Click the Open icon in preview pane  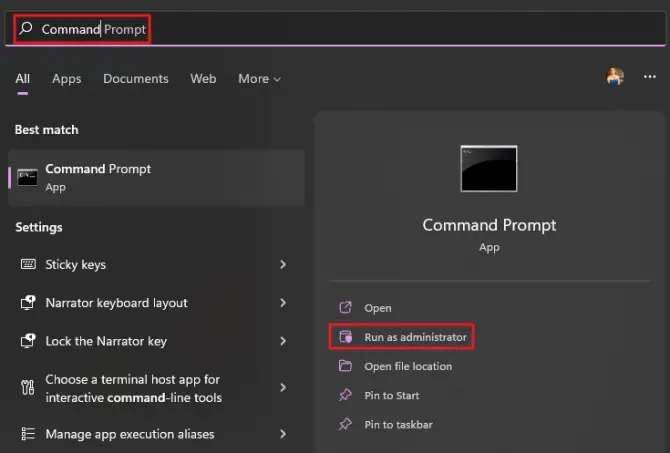pyautogui.click(x=345, y=307)
